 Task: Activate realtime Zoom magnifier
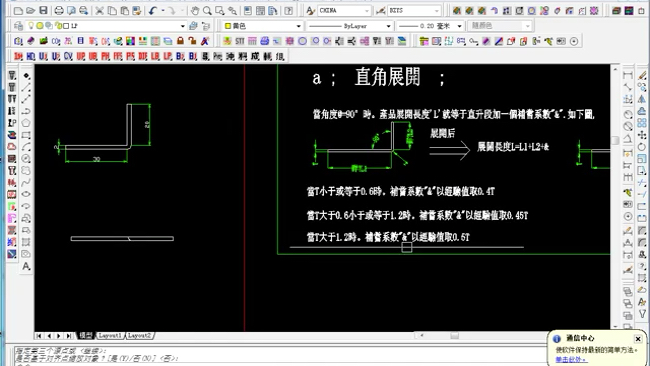point(207,10)
